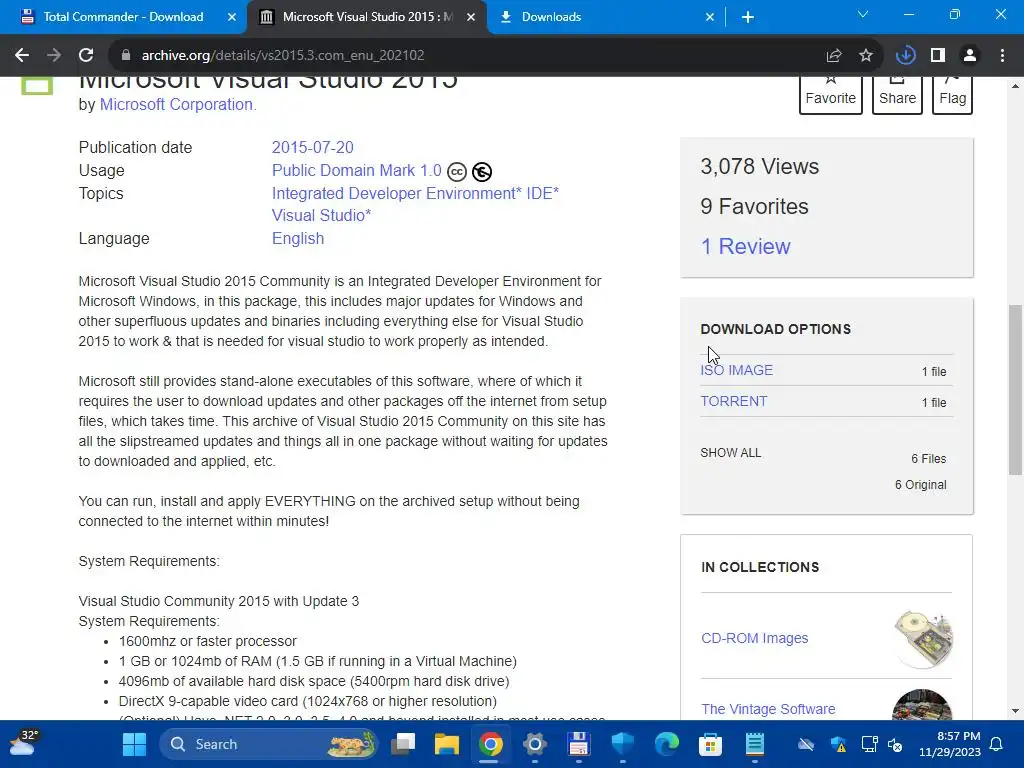
Task: Click the scrollbar down arrow
Action: [1015, 711]
